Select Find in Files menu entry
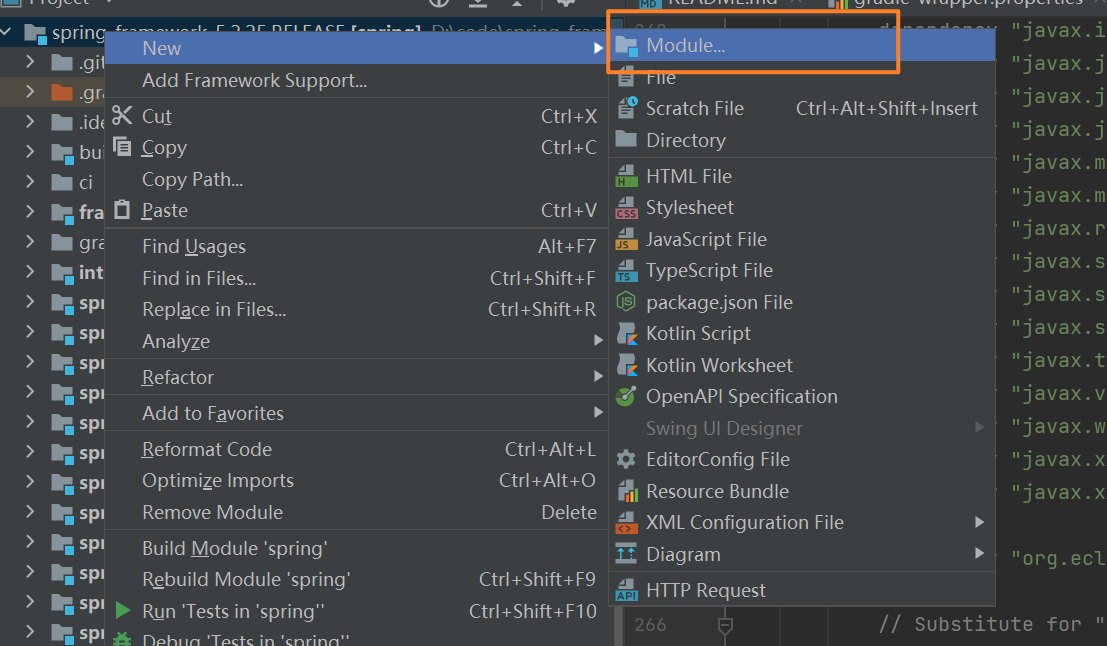Screen dimensions: 1107x646 click(x=199, y=278)
